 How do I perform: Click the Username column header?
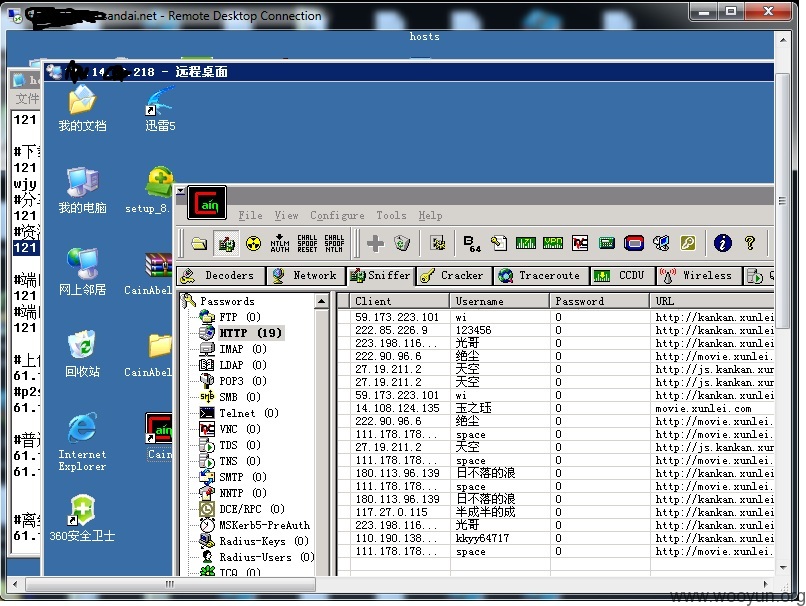click(500, 301)
